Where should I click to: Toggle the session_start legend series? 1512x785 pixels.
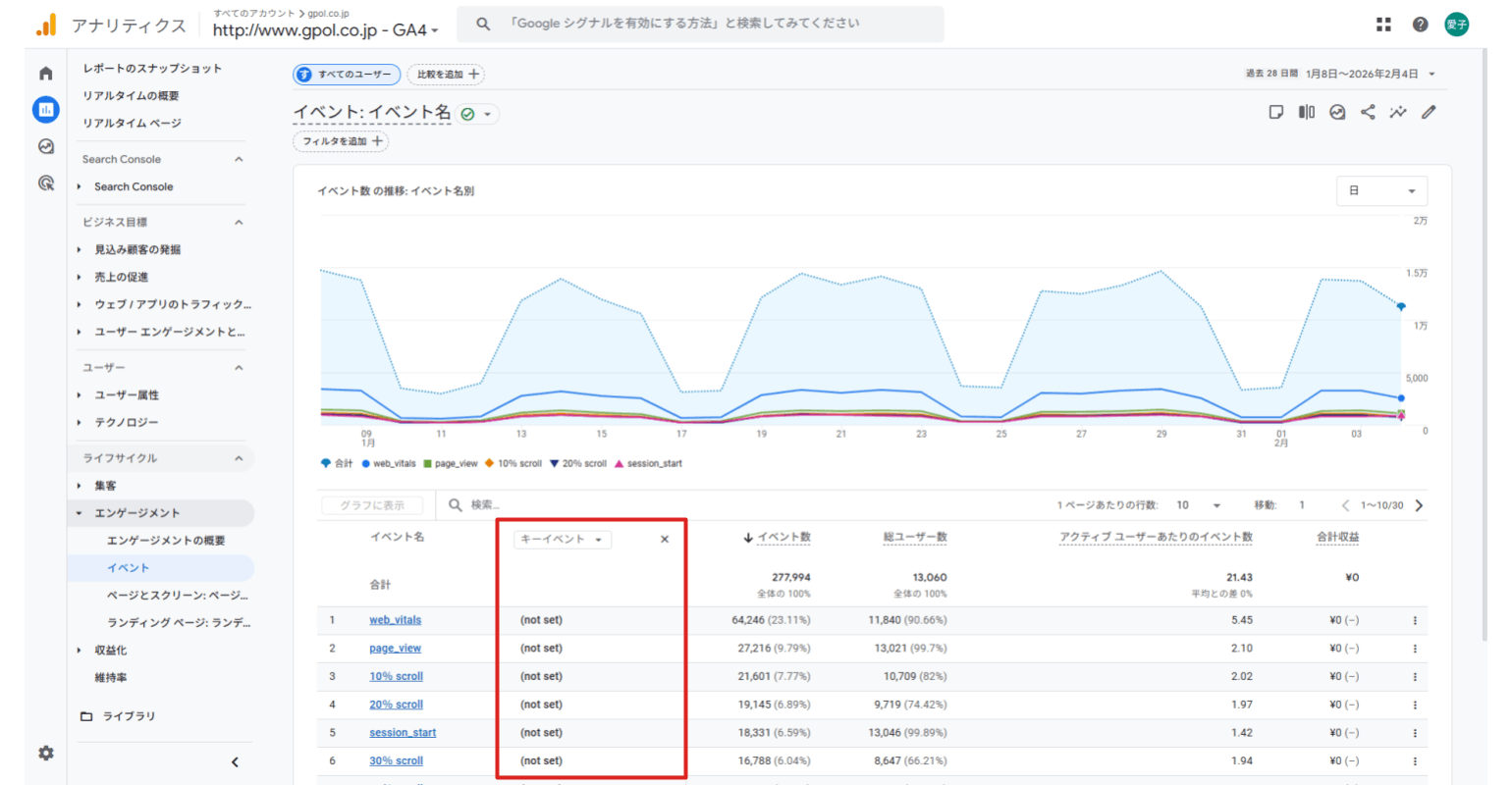coord(648,463)
